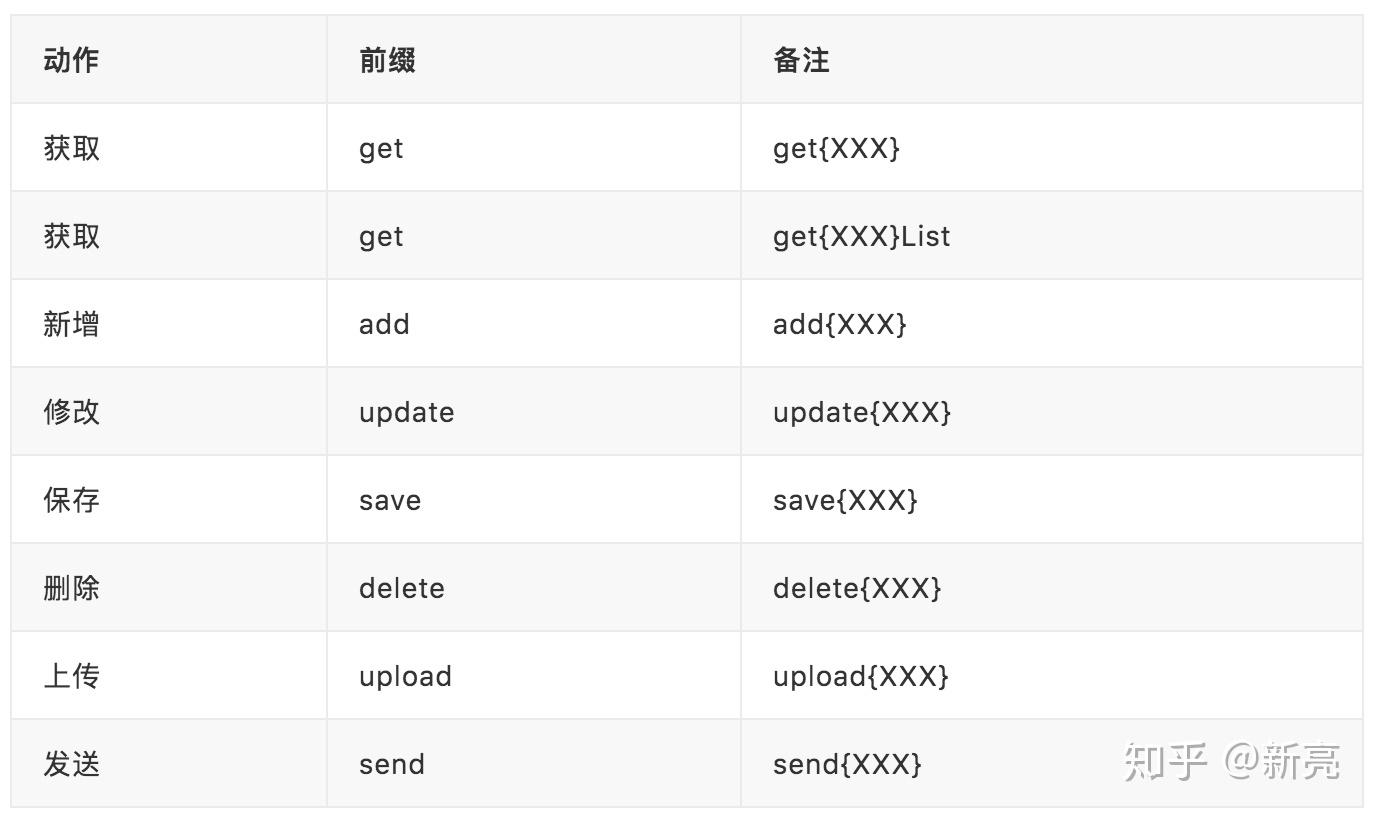This screenshot has width=1376, height=818.
Task: Select the get{XXX}List cell
Action: pos(1051,236)
